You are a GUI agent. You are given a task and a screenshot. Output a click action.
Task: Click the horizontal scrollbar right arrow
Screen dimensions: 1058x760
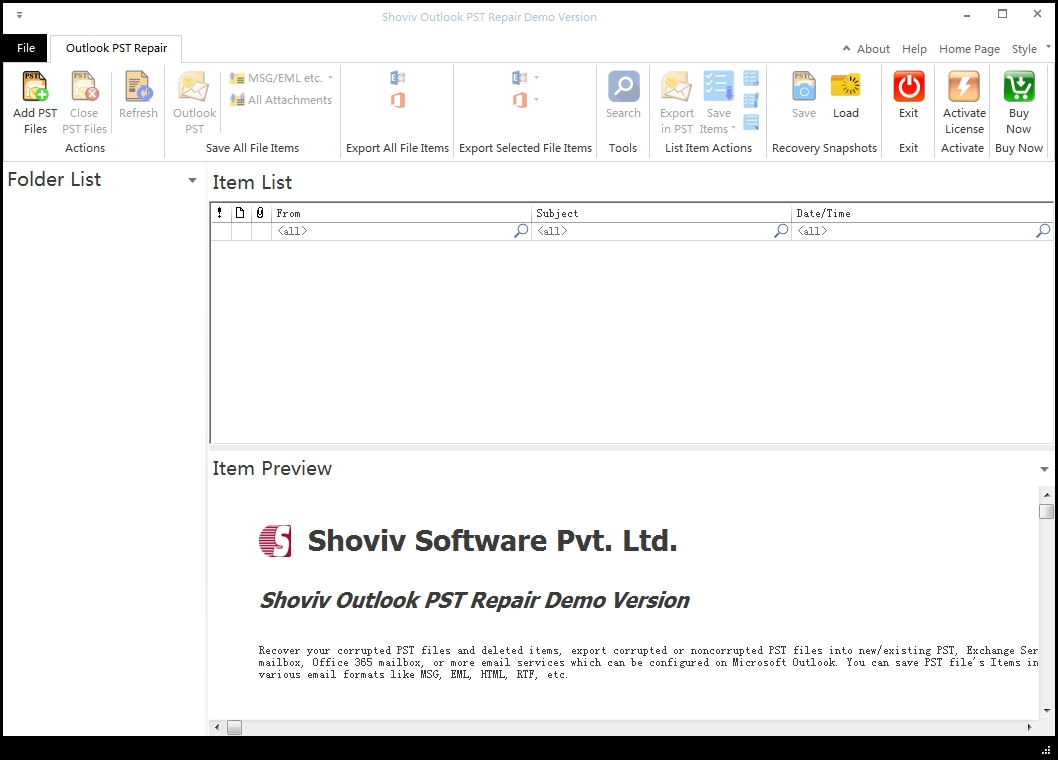pyautogui.click(x=1030, y=728)
